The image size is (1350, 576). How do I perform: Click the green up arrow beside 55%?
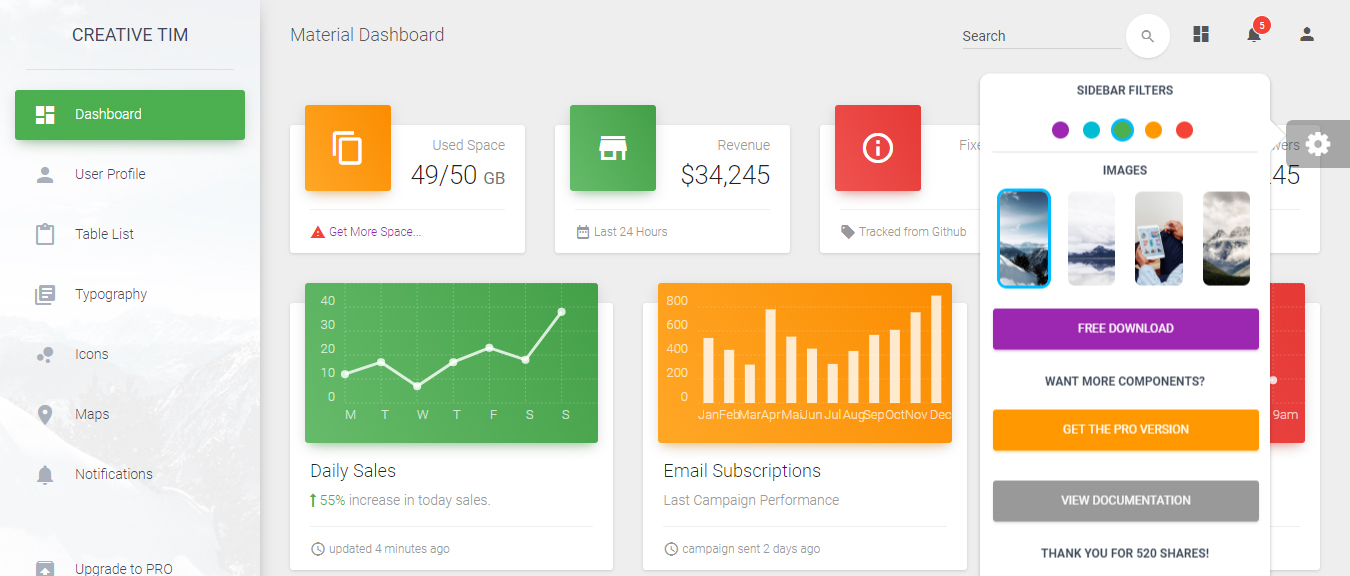pyautogui.click(x=313, y=500)
